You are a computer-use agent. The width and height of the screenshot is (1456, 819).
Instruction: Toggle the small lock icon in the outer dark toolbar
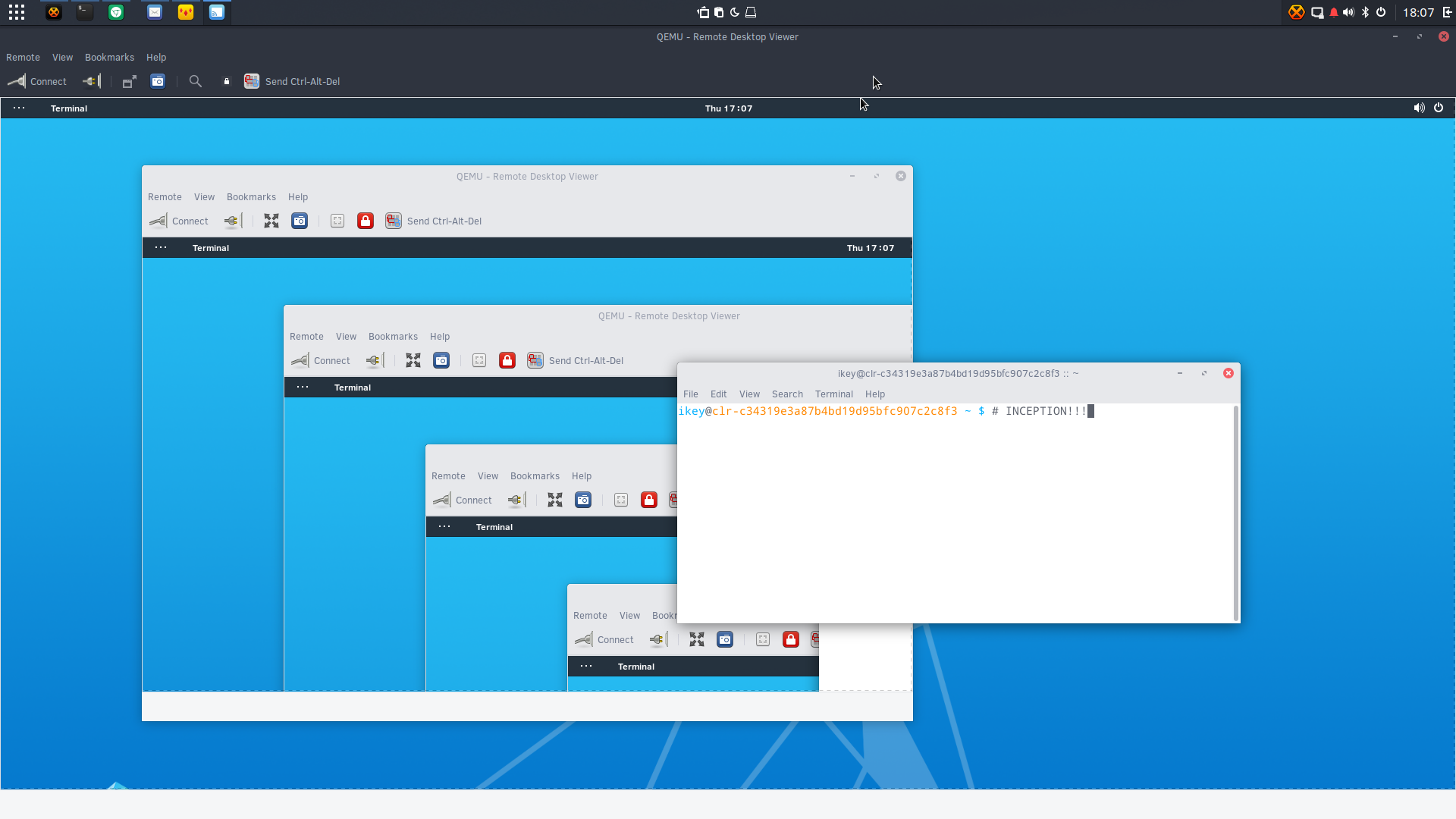coord(226,81)
